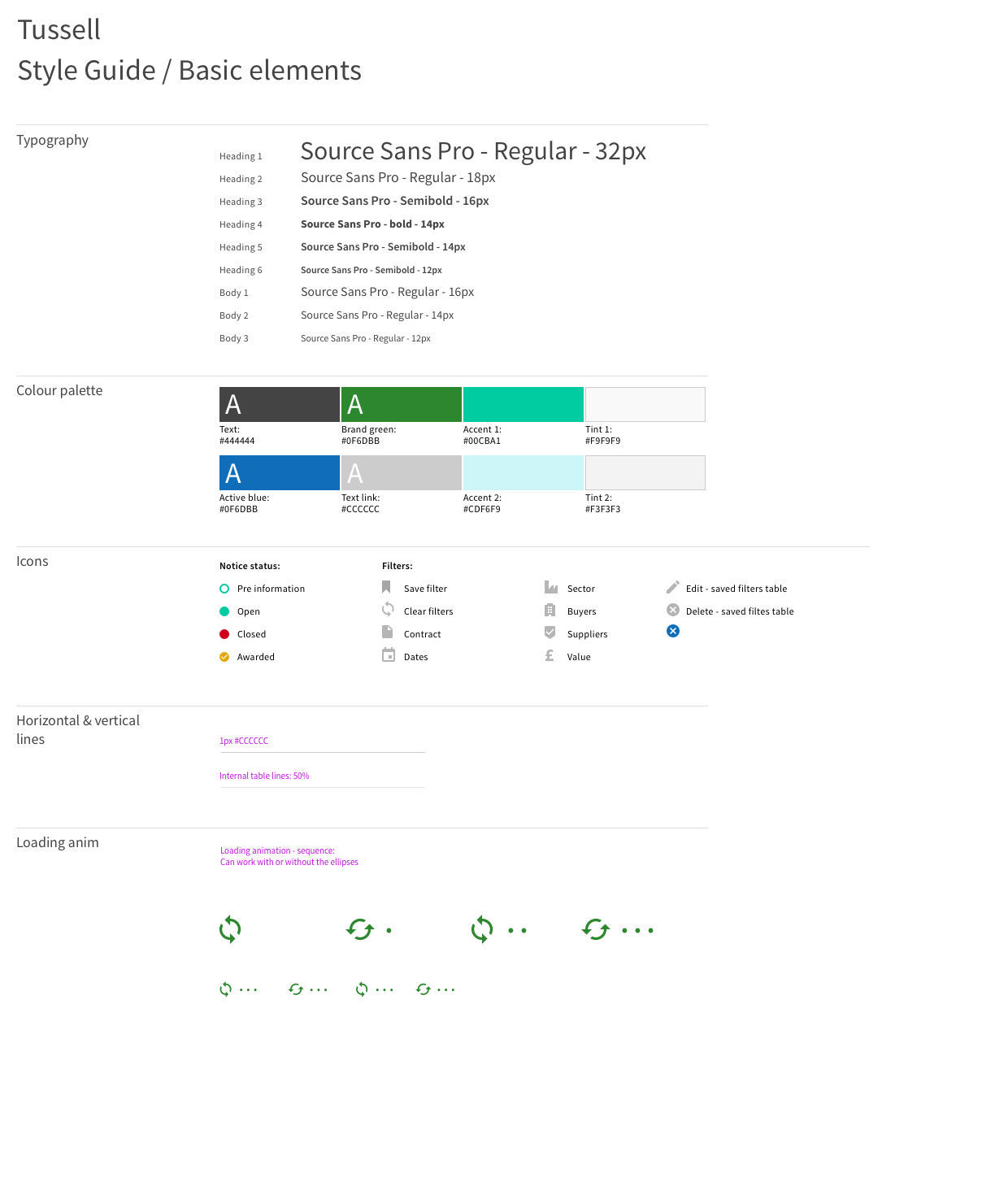Screen dimensions: 1008x1200
Task: Click the Dates calendar icon
Action: pyautogui.click(x=388, y=654)
